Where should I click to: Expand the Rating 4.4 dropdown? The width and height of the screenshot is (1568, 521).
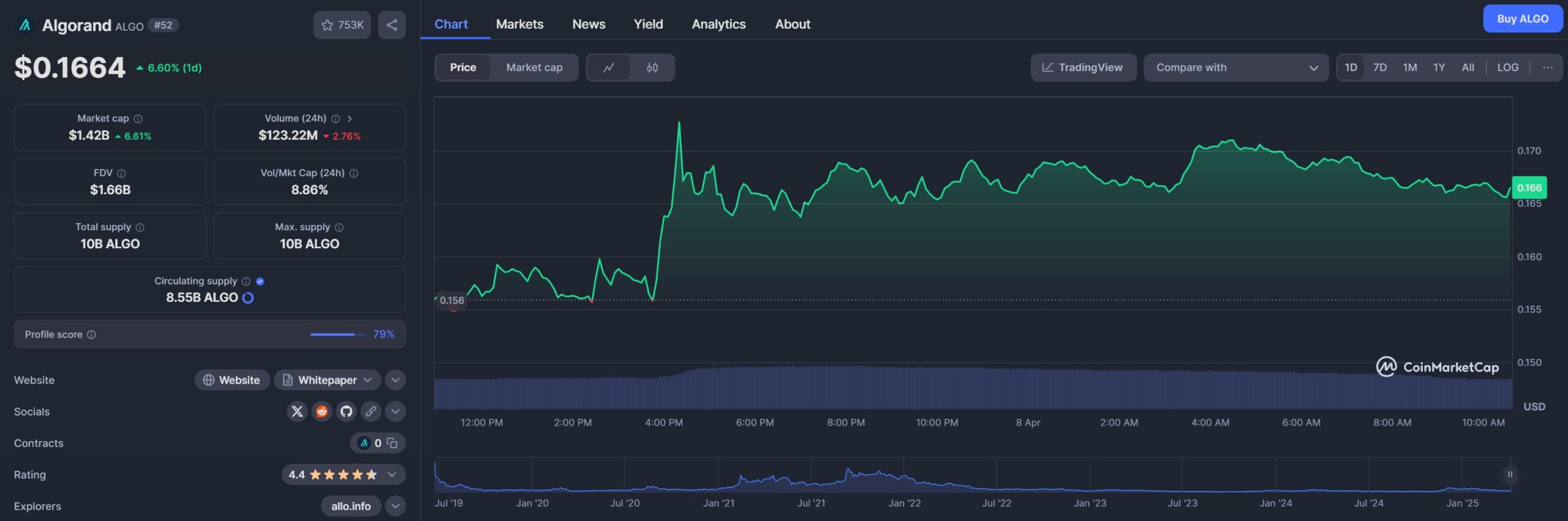[x=343, y=474]
